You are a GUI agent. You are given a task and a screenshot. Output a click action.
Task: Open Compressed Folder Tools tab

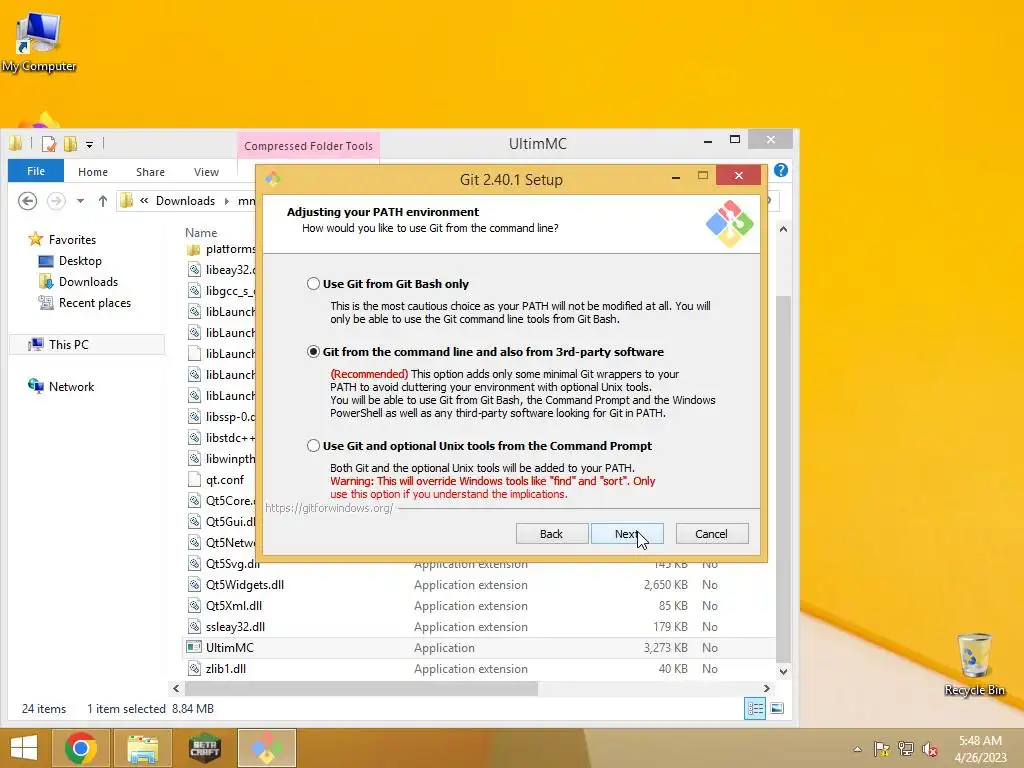pos(308,146)
